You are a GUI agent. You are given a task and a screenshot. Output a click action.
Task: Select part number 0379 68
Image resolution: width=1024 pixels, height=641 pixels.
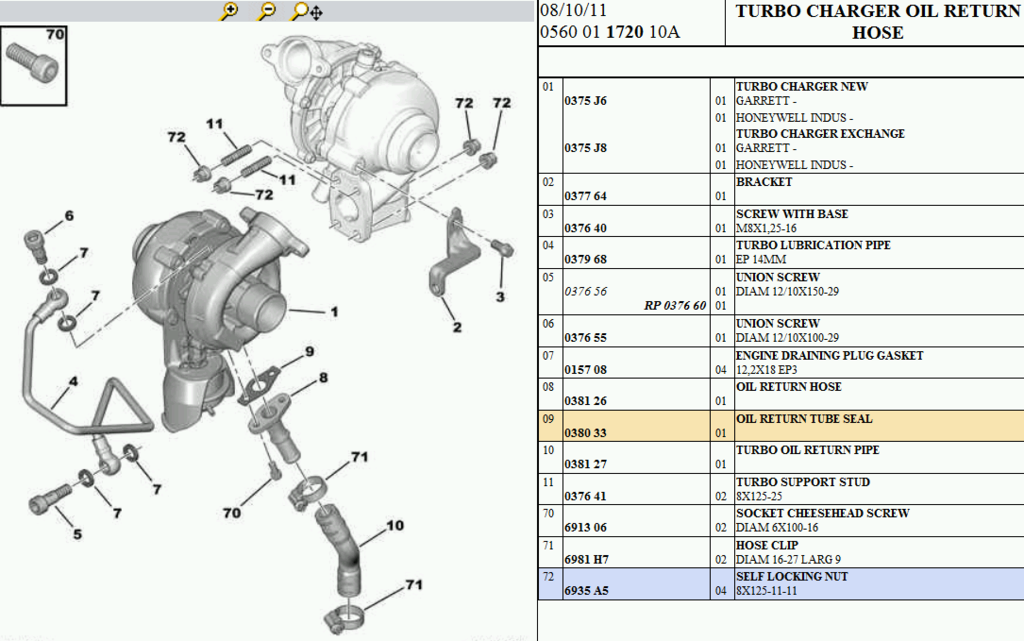click(586, 259)
